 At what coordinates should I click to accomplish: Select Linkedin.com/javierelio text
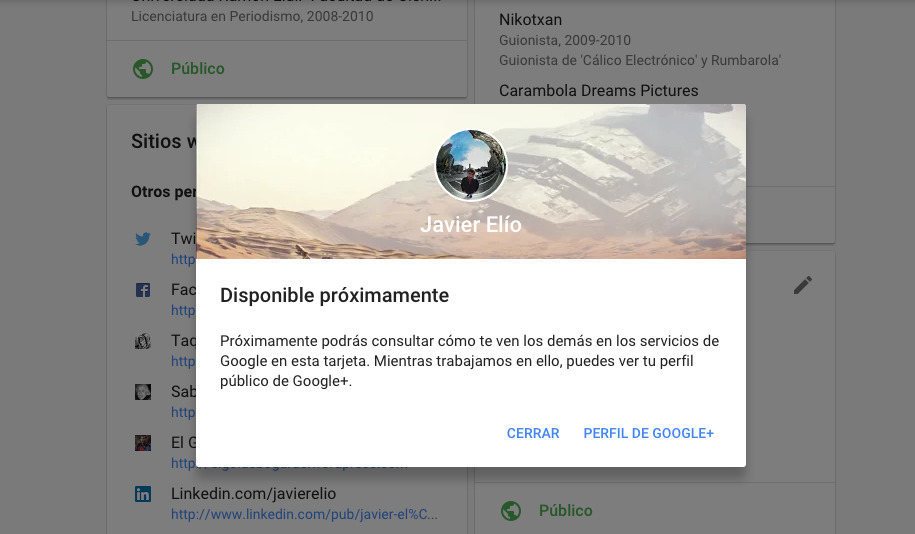[253, 494]
